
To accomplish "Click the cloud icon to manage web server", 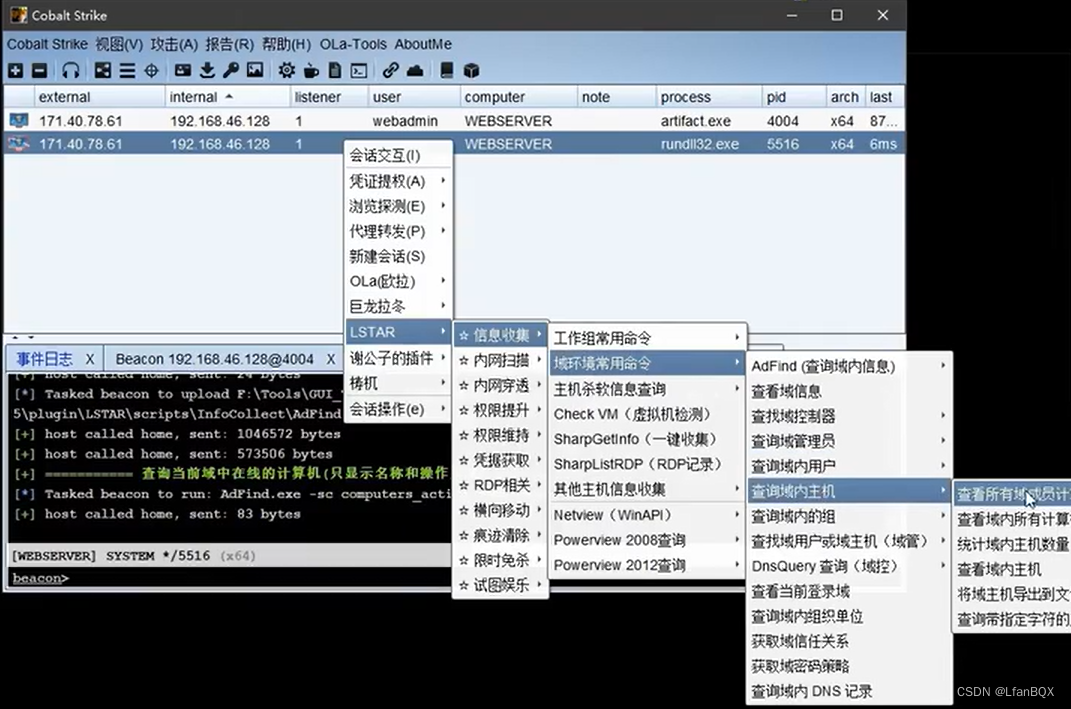I will click(x=415, y=70).
